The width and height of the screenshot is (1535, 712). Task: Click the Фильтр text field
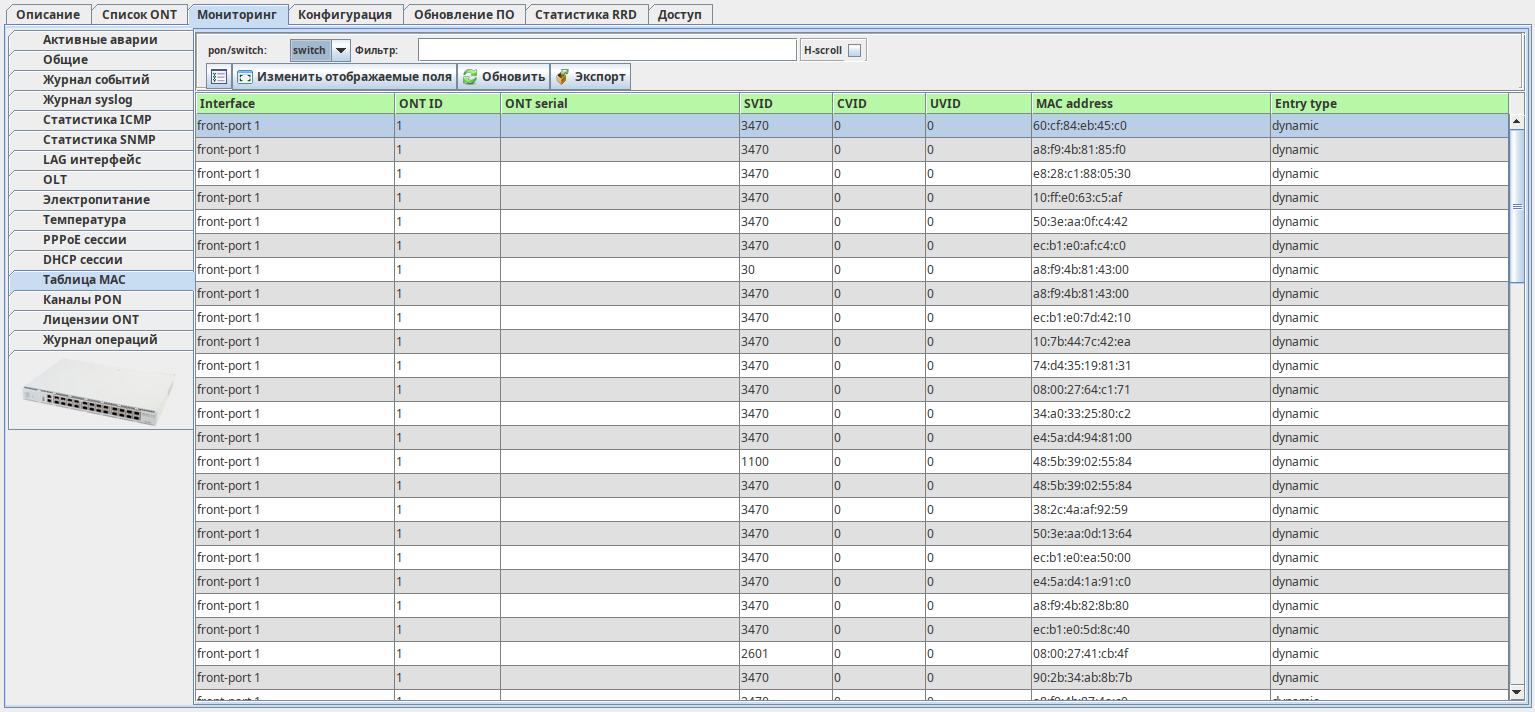606,50
